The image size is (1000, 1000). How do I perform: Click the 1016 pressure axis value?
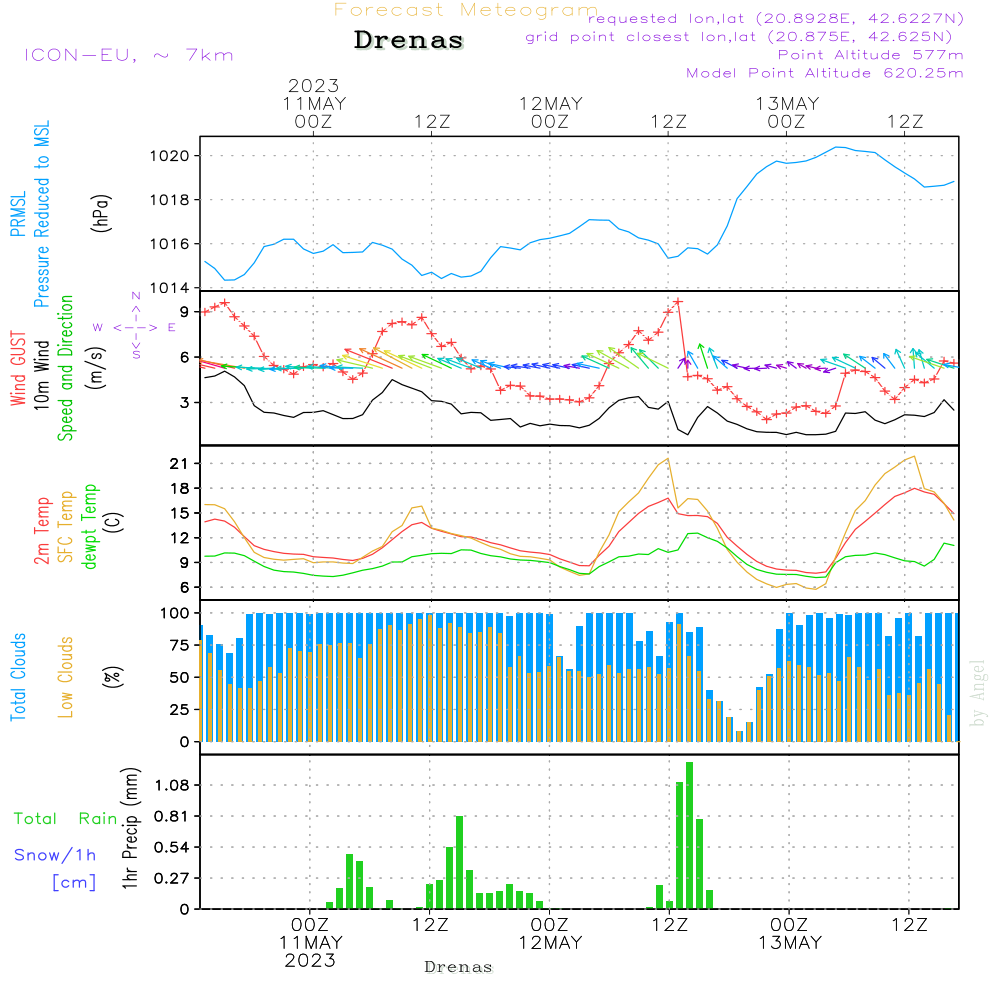(x=170, y=244)
